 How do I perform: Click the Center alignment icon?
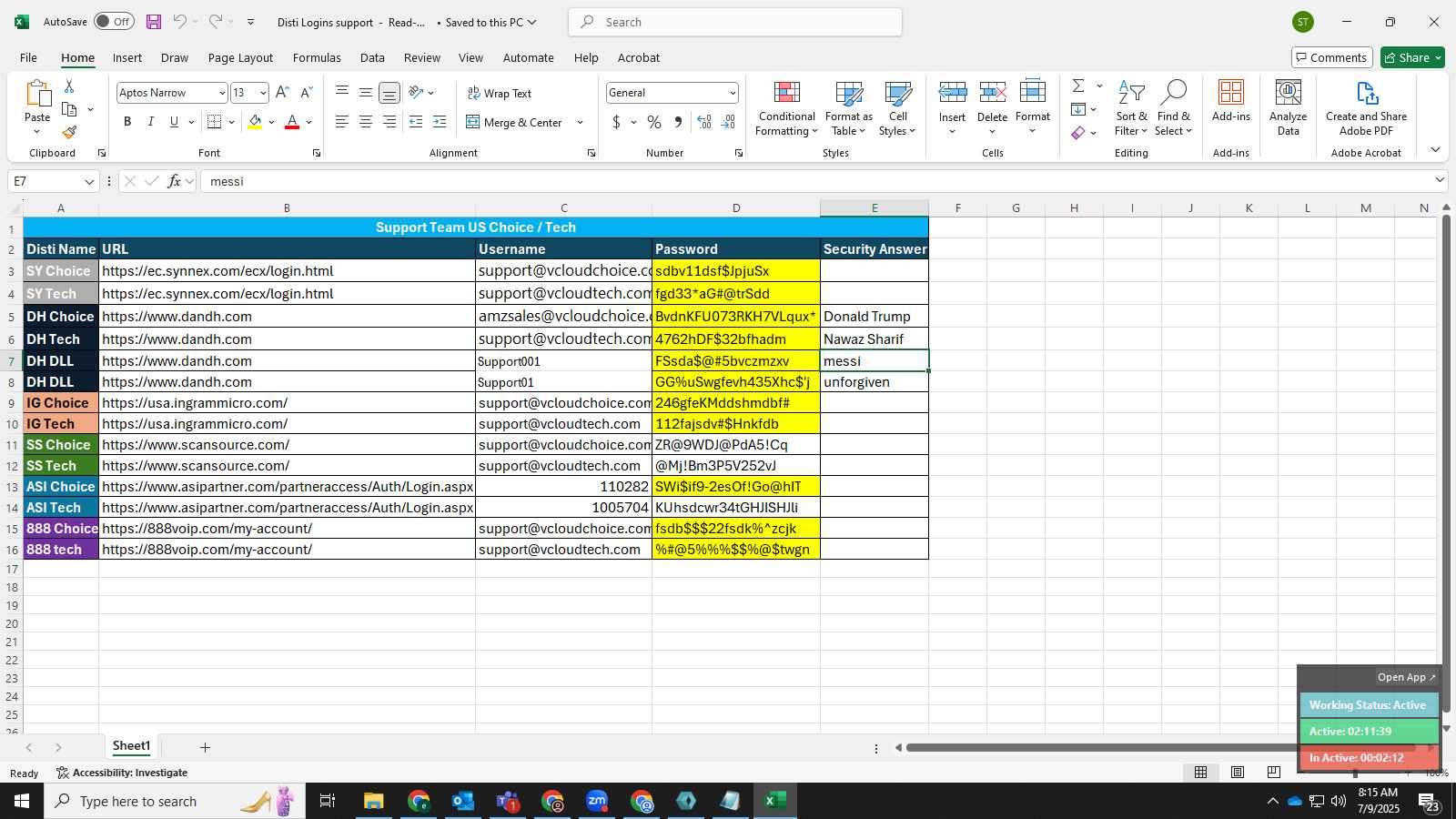(366, 122)
